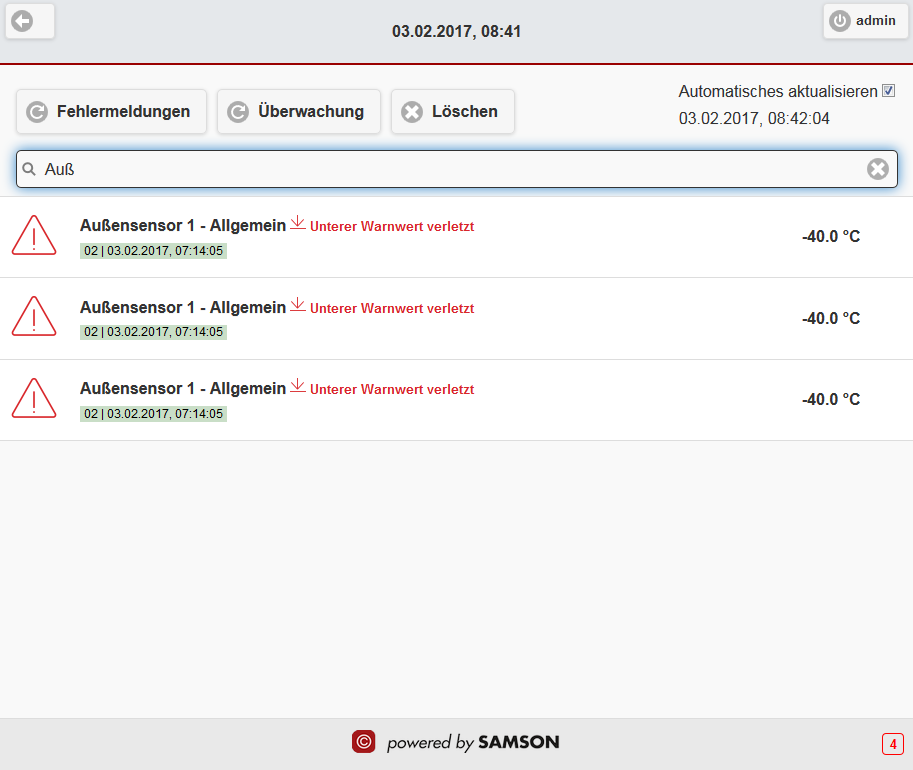Click the back arrow button

[29, 21]
